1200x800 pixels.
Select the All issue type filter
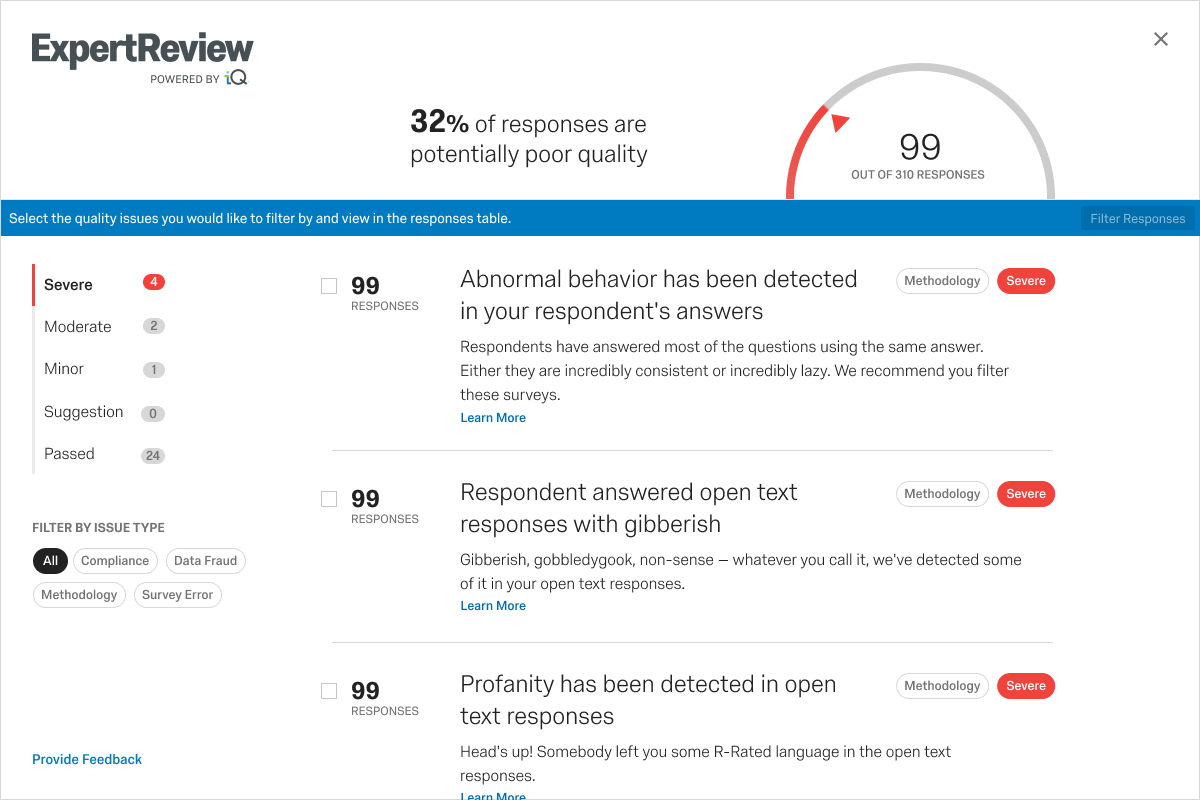point(50,561)
